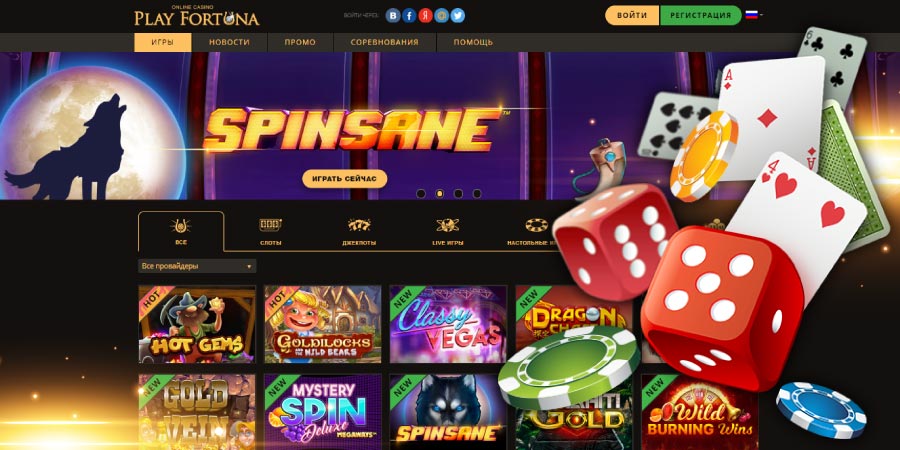
Task: Log in via the Facebook icon
Action: (x=409, y=15)
